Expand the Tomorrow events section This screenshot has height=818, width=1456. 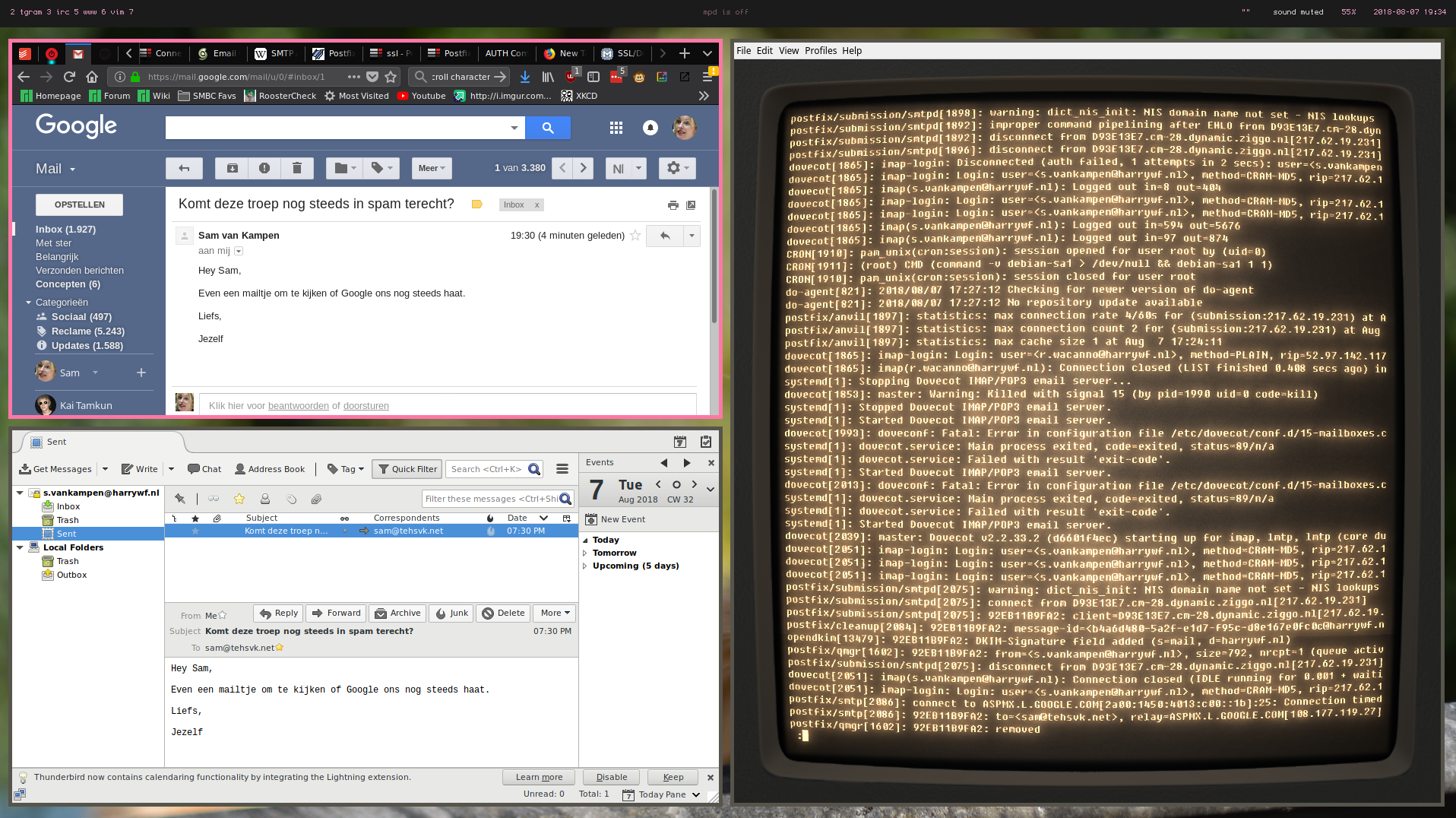pos(585,553)
